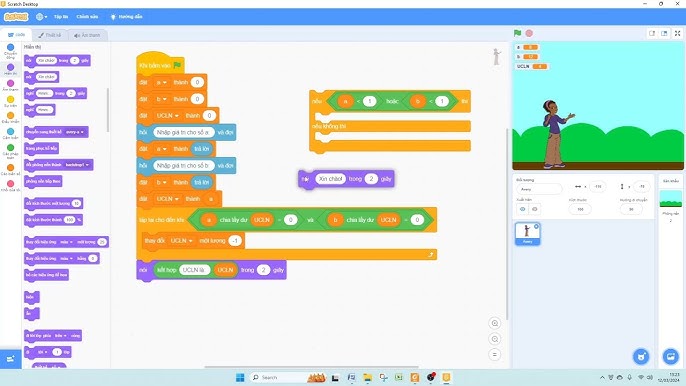
Task: Run the project with the green flag
Action: (x=518, y=33)
